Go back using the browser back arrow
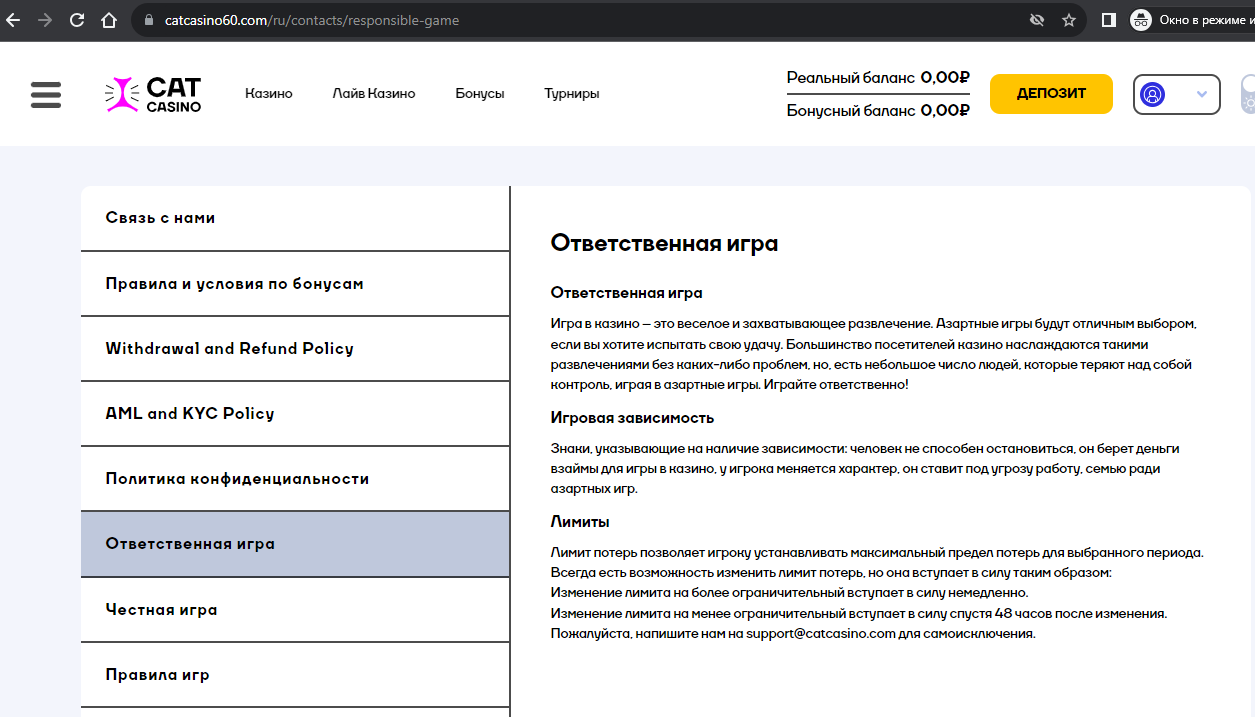Screen dimensions: 1255x717 [13, 19]
